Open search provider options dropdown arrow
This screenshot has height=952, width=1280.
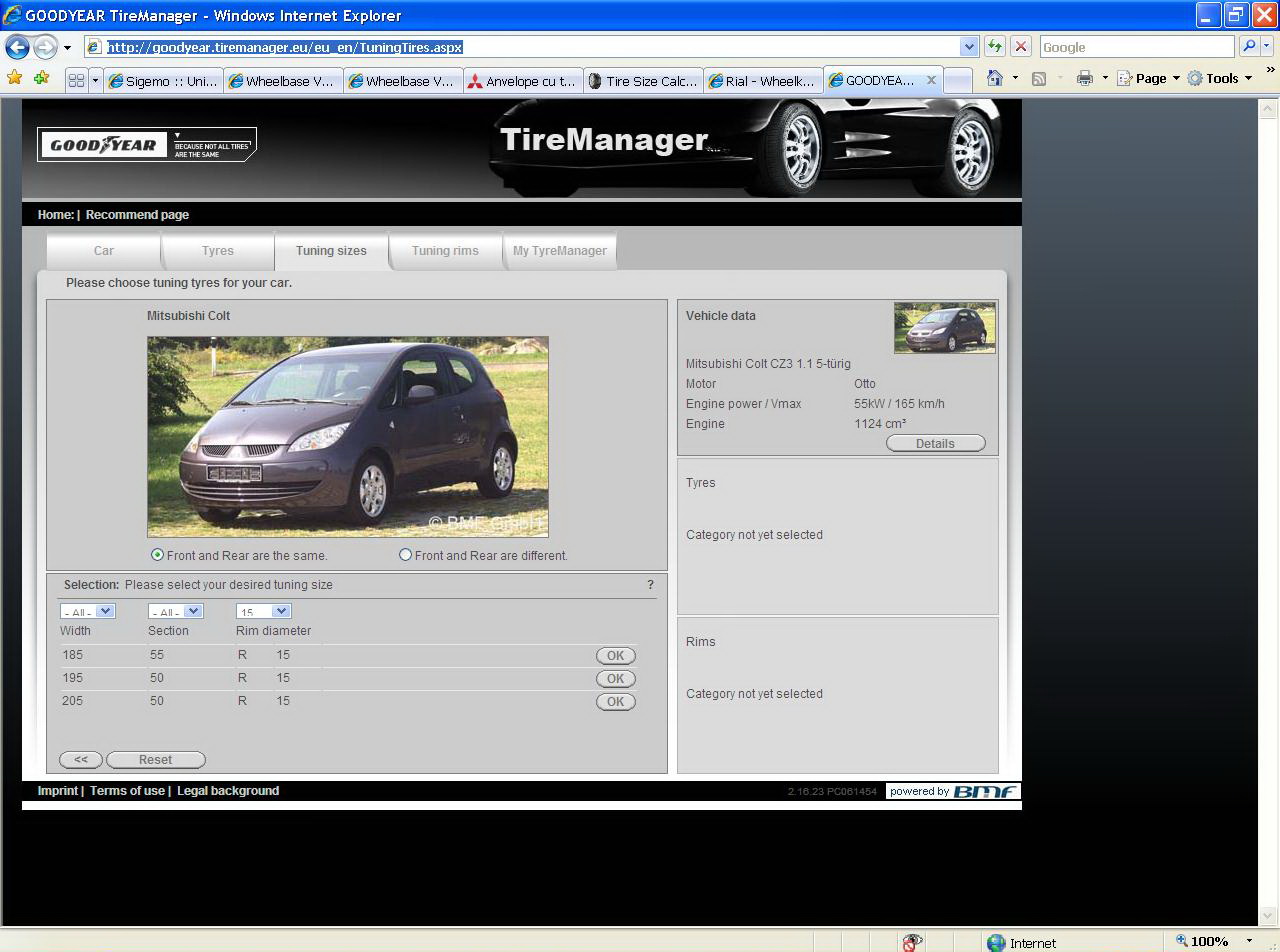tap(1267, 47)
